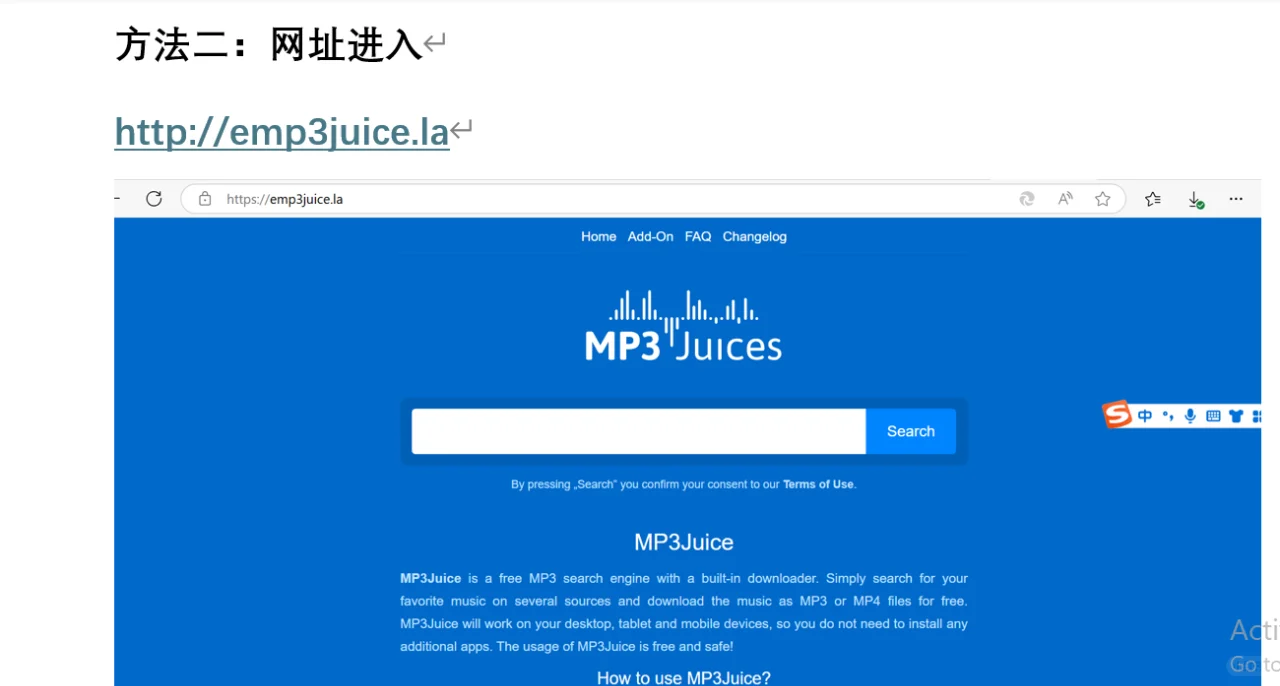
Task: Open the Sogou toolbox grid menu
Action: click(x=1256, y=415)
